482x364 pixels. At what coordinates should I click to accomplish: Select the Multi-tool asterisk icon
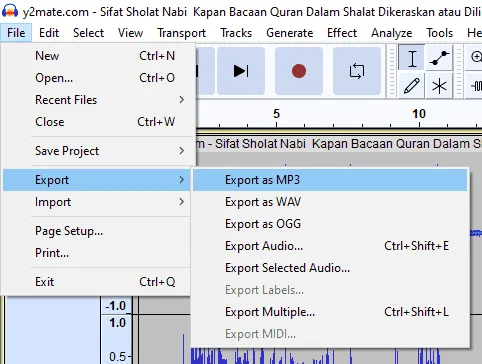pyautogui.click(x=439, y=86)
